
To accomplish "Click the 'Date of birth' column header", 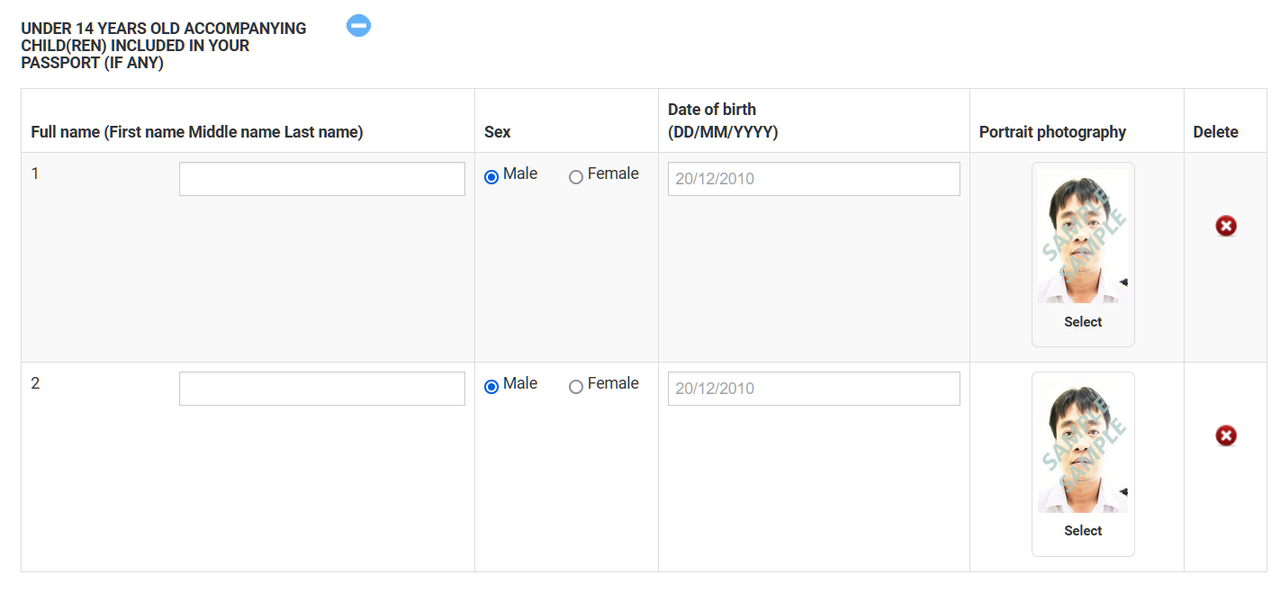I will pos(722,120).
